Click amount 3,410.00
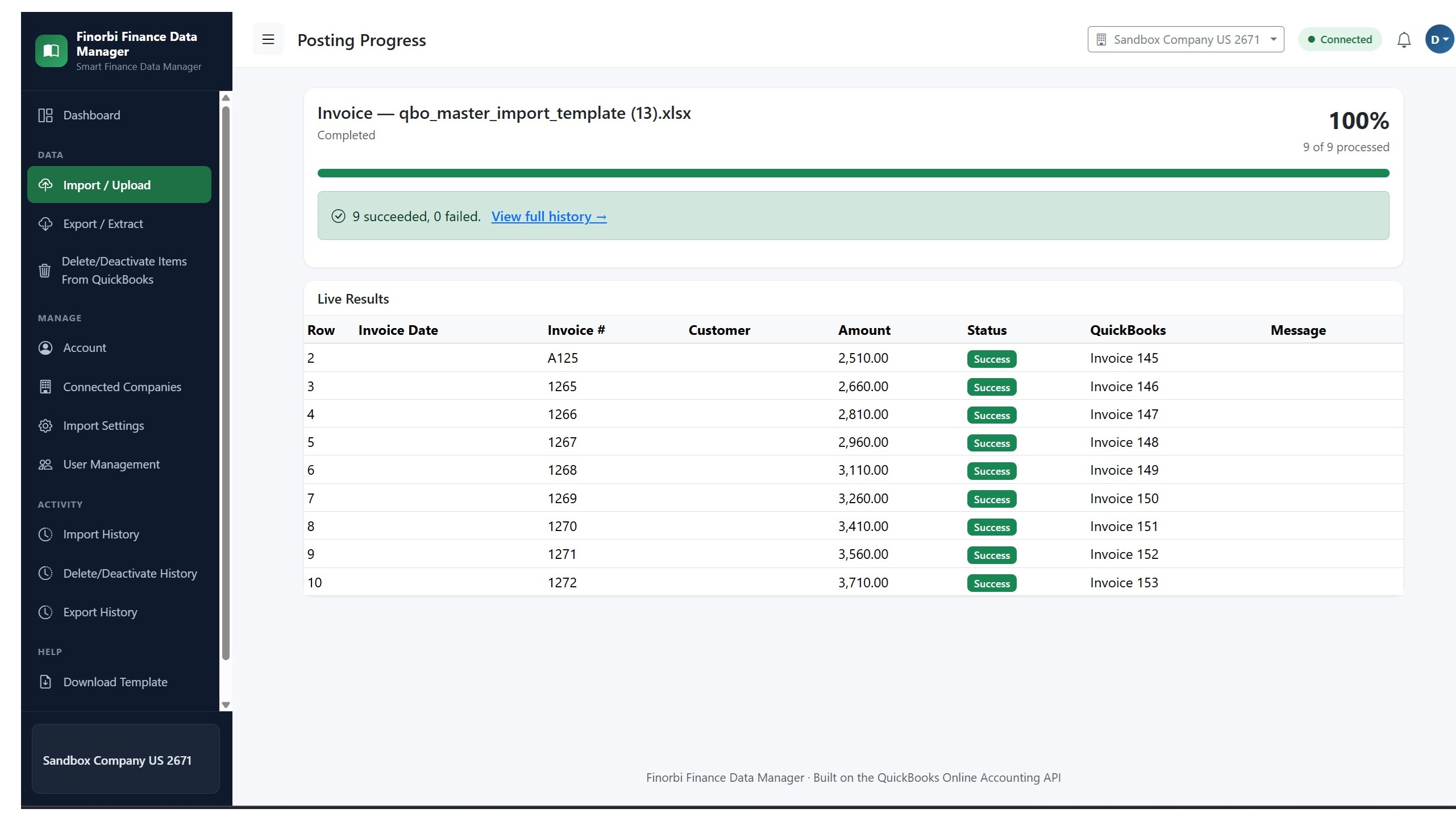This screenshot has height=821, width=1456. point(863,526)
